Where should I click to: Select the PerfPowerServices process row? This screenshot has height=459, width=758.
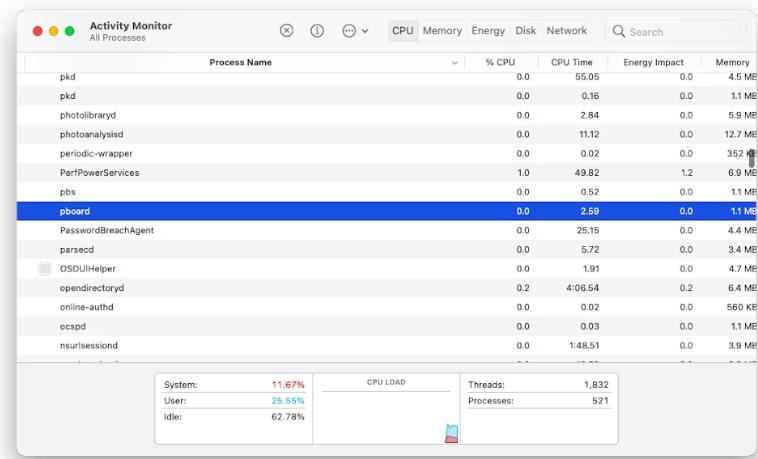point(387,173)
